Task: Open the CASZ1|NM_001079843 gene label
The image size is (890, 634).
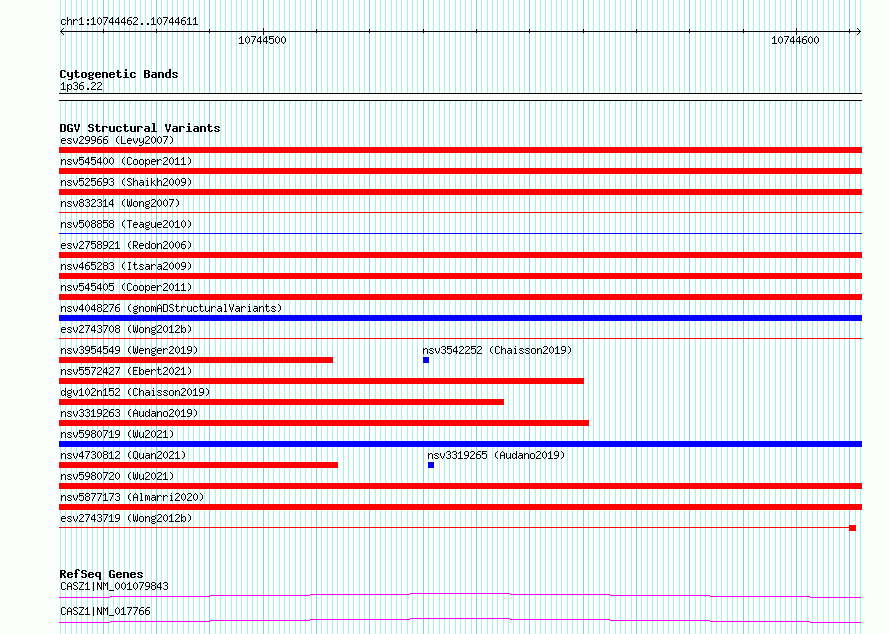Action: [114, 586]
